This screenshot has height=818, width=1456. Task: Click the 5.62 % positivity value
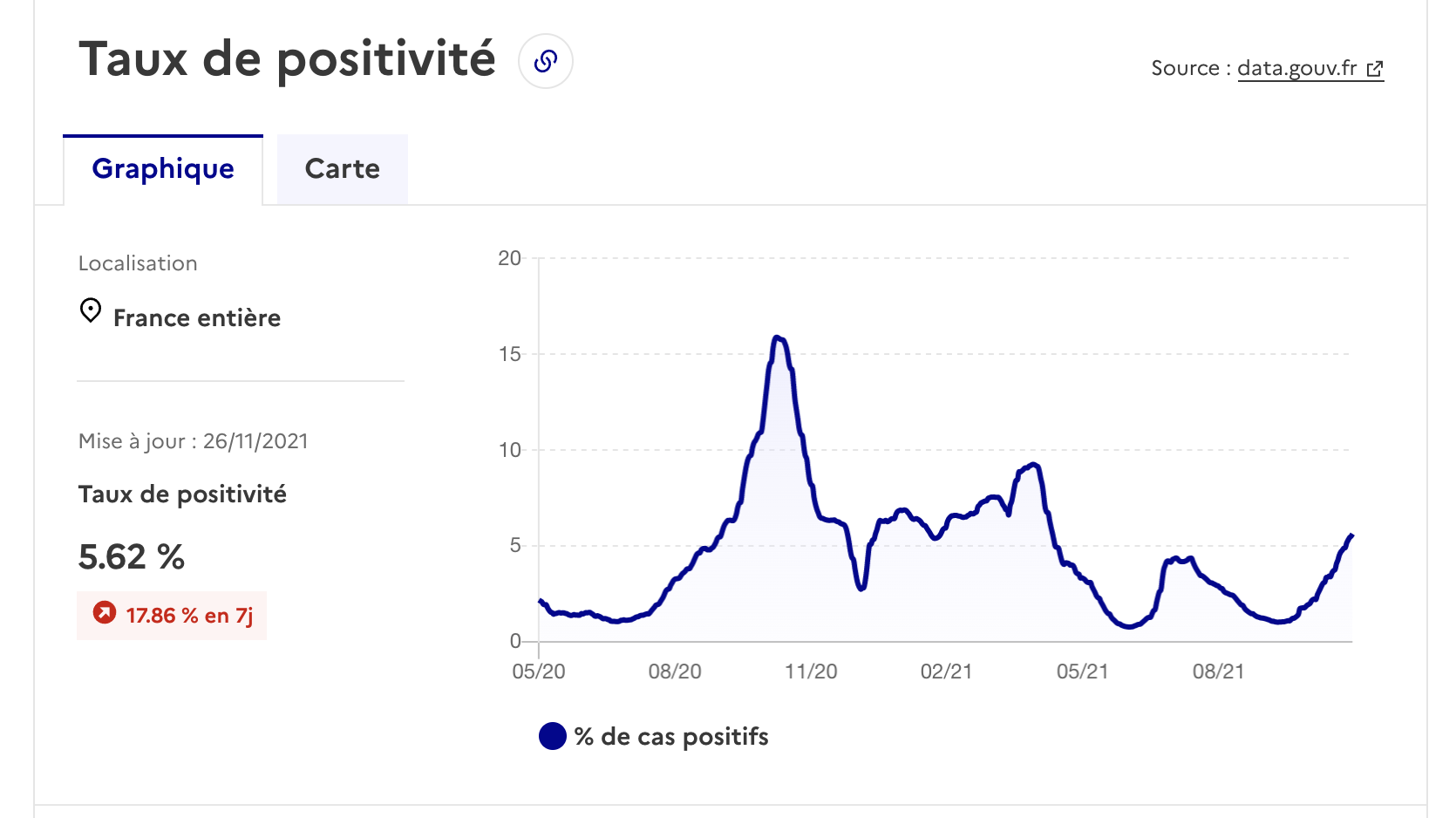click(132, 556)
